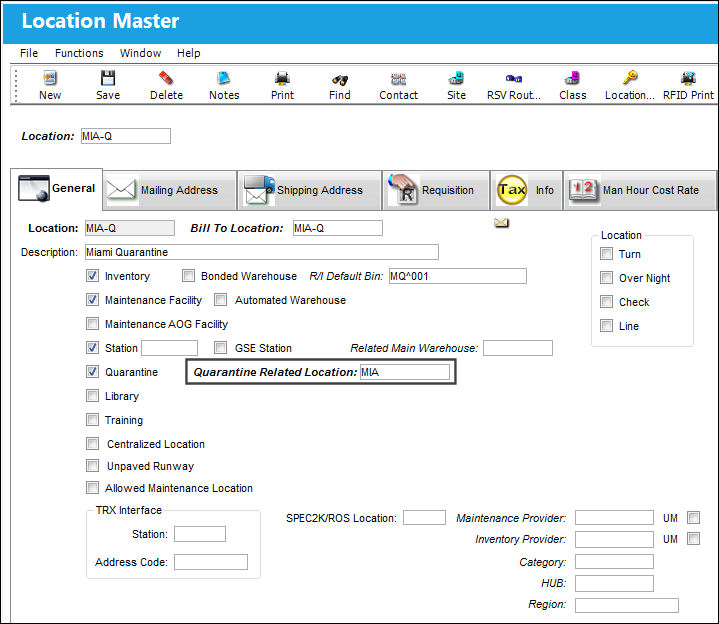Image resolution: width=719 pixels, height=624 pixels.
Task: Switch to the General tab
Action: pos(56,189)
